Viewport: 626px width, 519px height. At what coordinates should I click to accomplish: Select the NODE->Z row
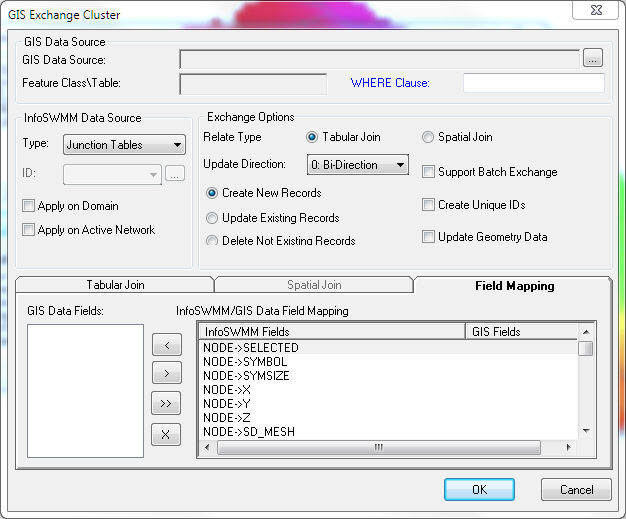point(388,418)
